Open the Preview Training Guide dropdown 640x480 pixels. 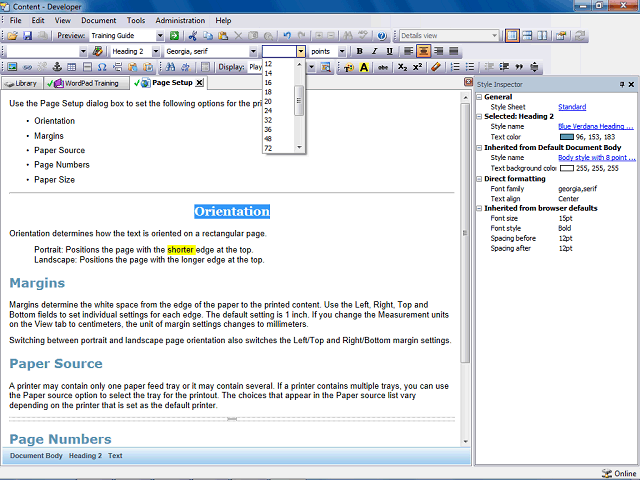(160, 36)
